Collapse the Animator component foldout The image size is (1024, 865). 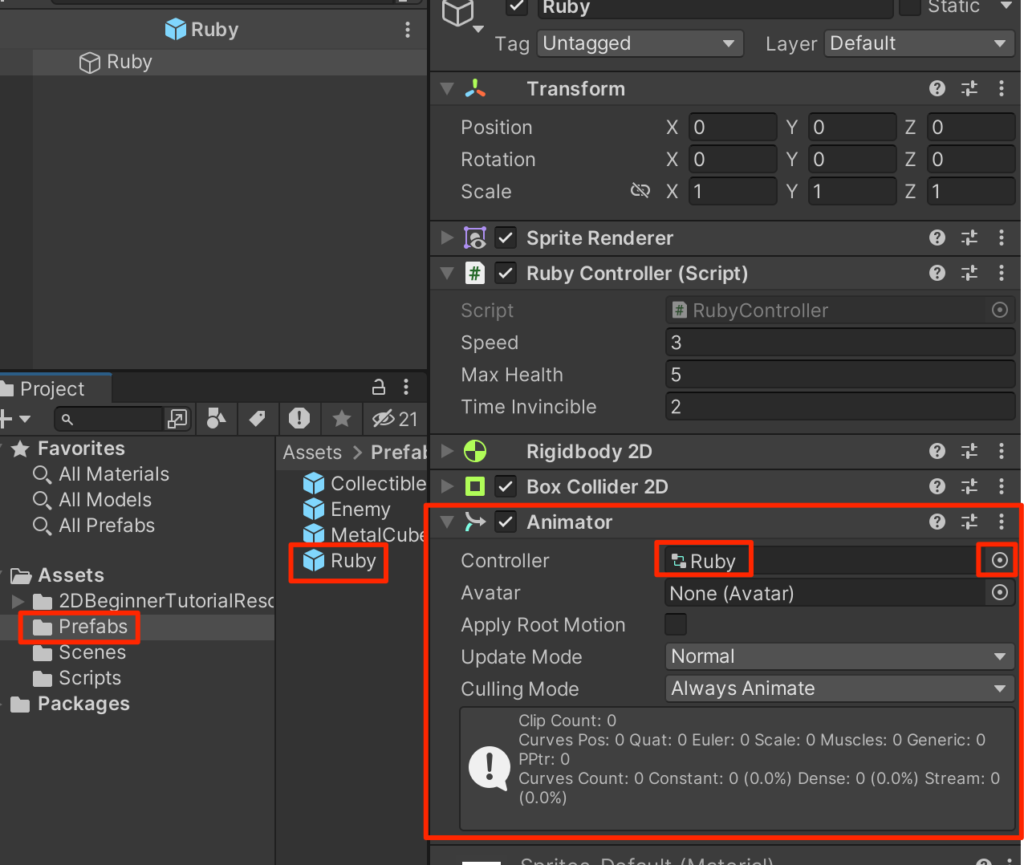click(447, 522)
